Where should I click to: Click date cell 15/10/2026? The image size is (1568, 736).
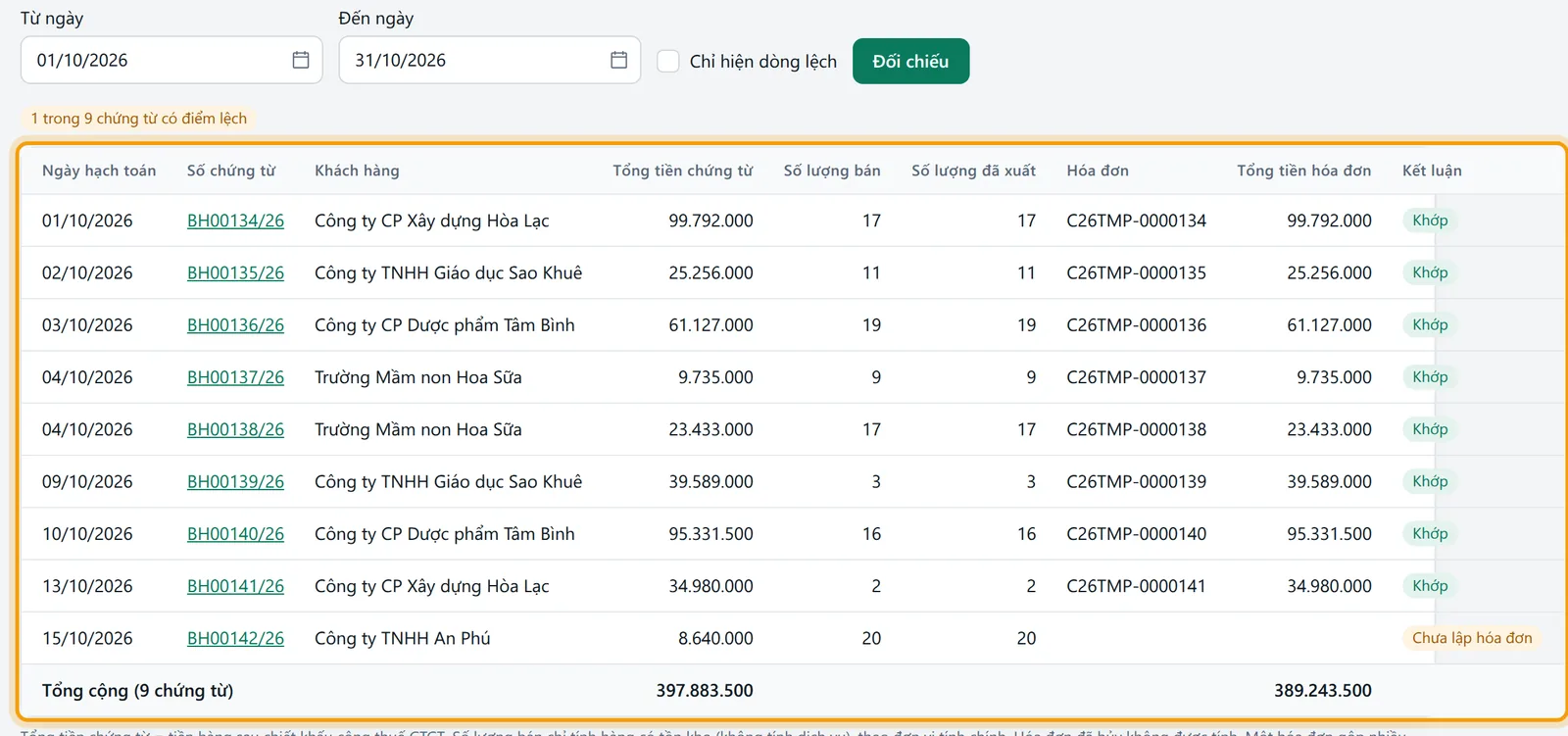[x=87, y=638]
